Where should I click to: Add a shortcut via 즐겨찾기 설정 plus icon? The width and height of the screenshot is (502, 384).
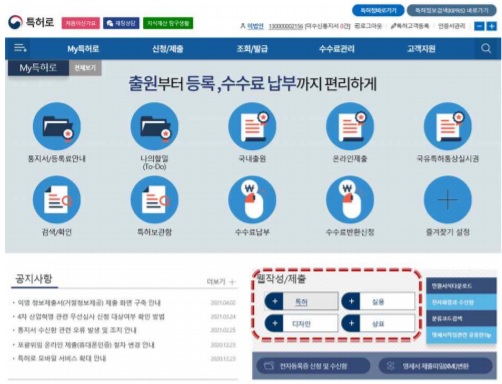tap(448, 200)
